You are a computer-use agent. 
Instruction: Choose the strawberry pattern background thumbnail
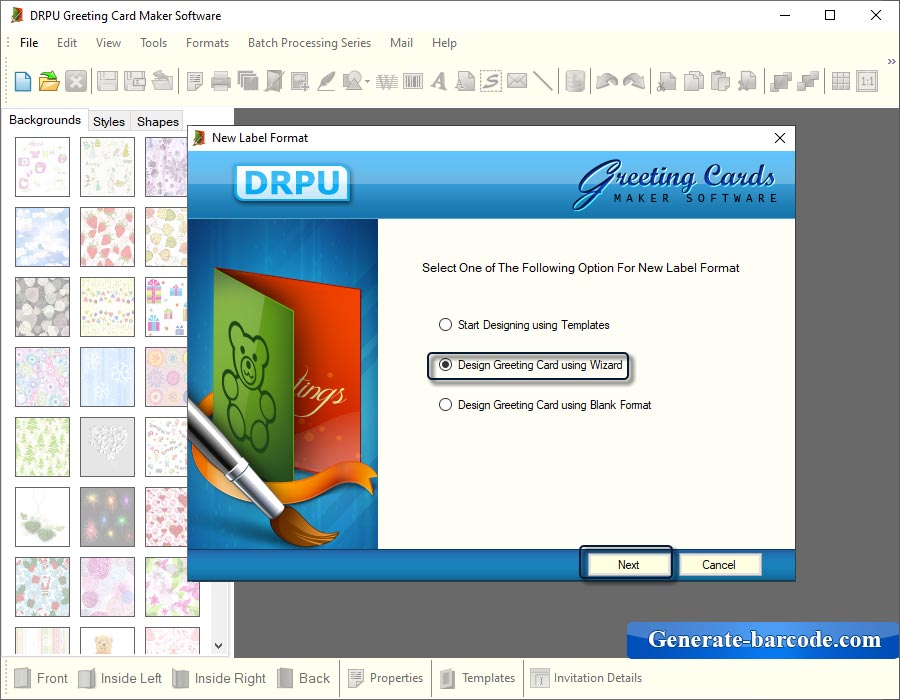107,237
